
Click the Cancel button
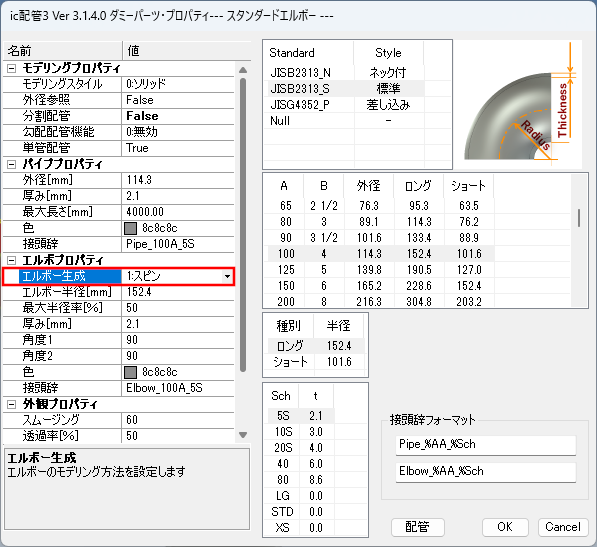(563, 527)
